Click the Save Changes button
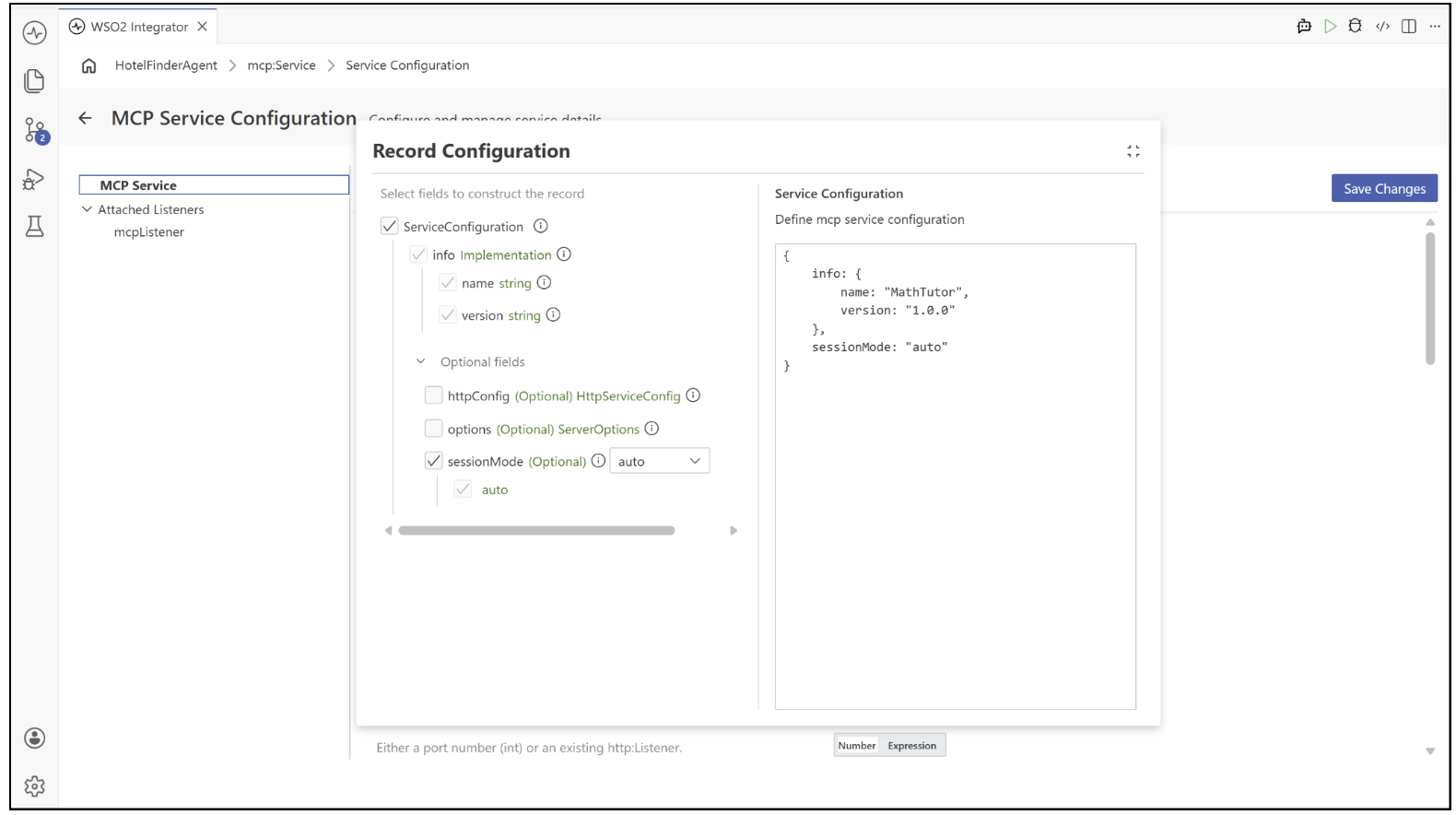 [1384, 188]
